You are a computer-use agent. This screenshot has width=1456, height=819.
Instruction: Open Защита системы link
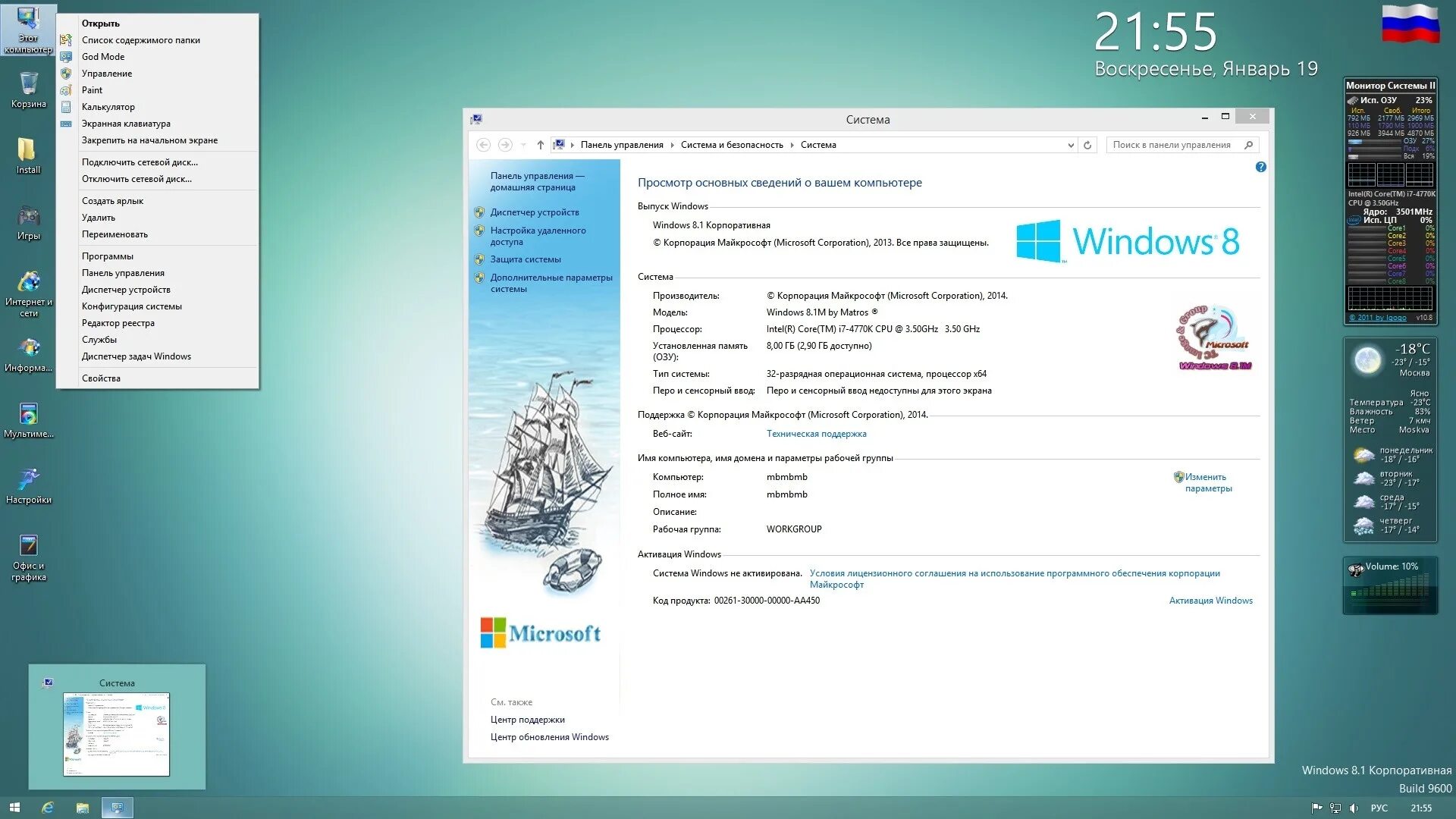pyautogui.click(x=526, y=259)
